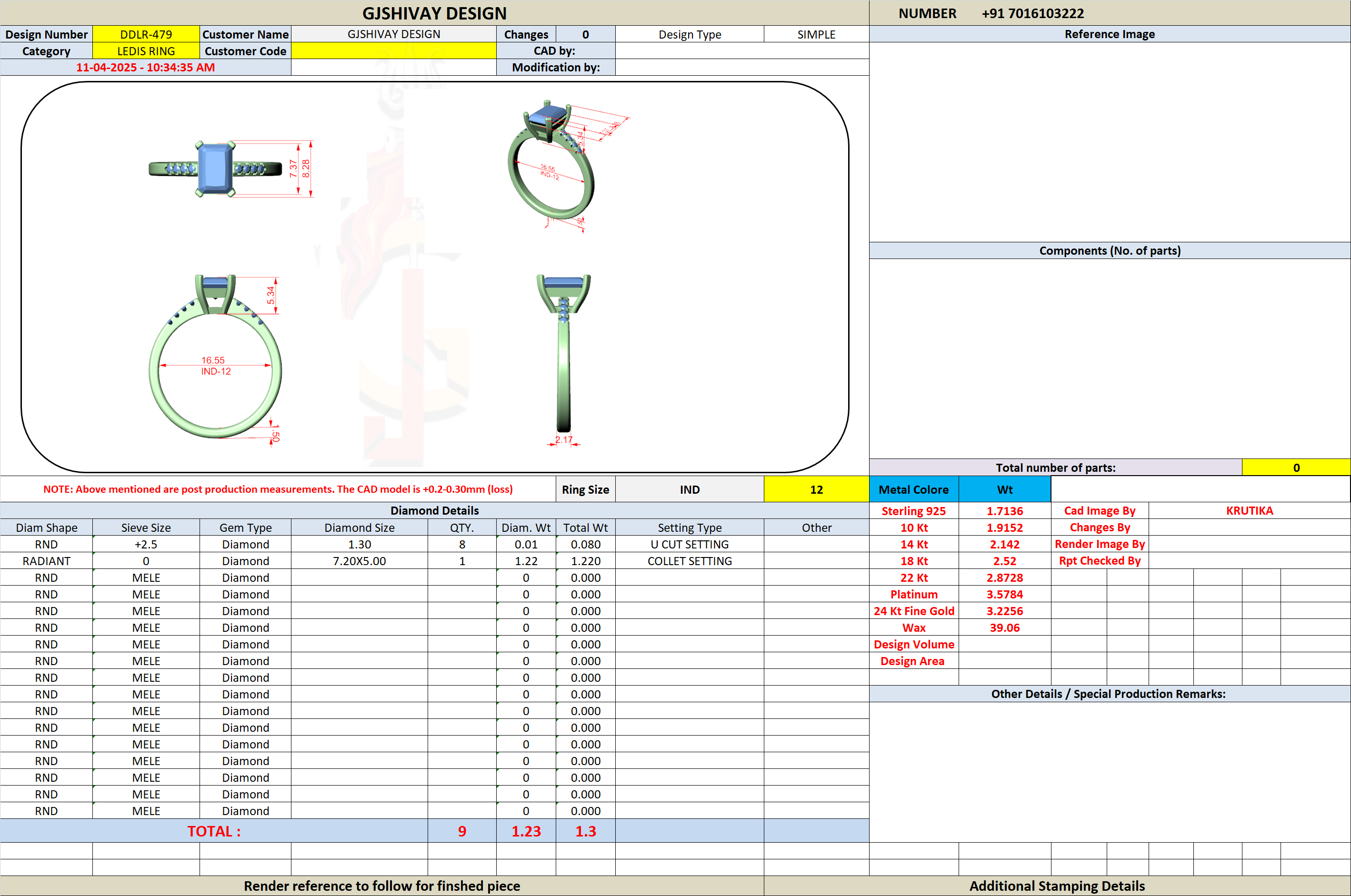The height and width of the screenshot is (896, 1351).
Task: Click phone number +91 7016103222
Action: pos(1032,13)
